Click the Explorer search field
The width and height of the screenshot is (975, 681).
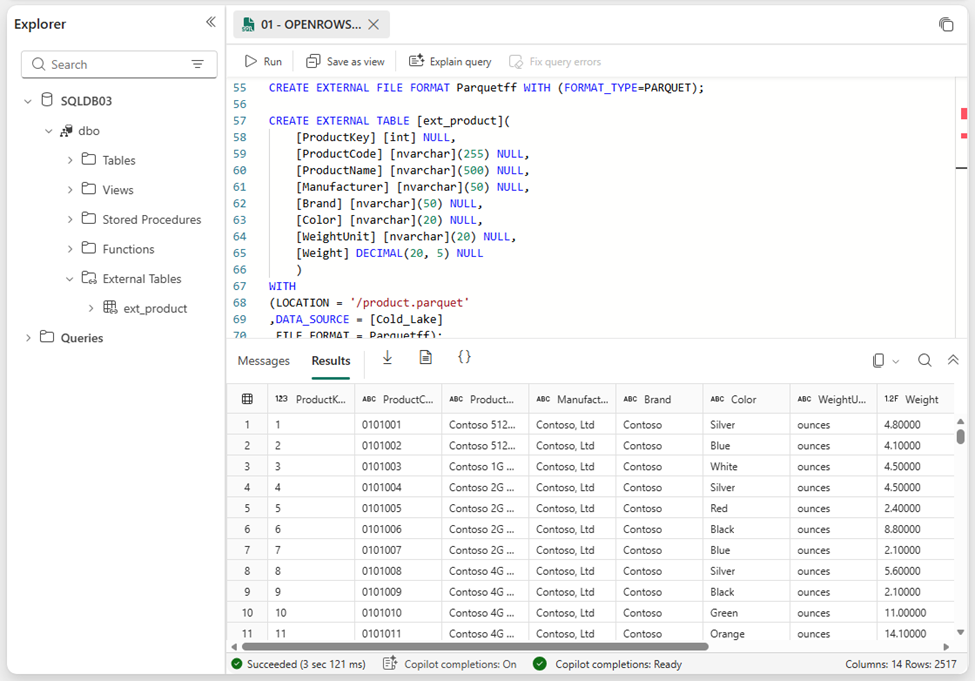pos(110,64)
